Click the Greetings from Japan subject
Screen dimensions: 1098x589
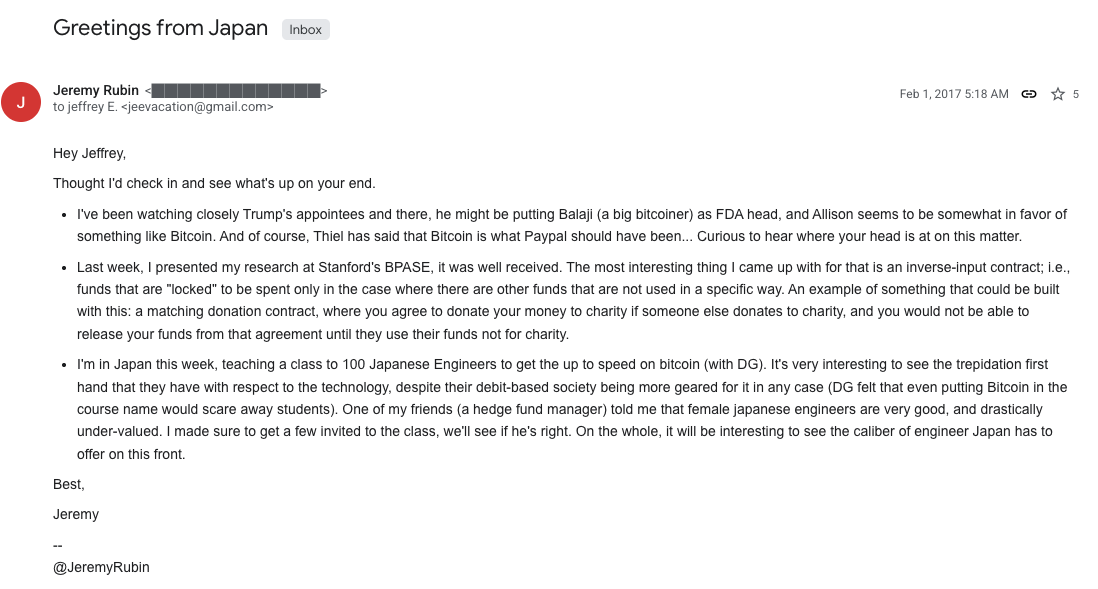coord(160,28)
